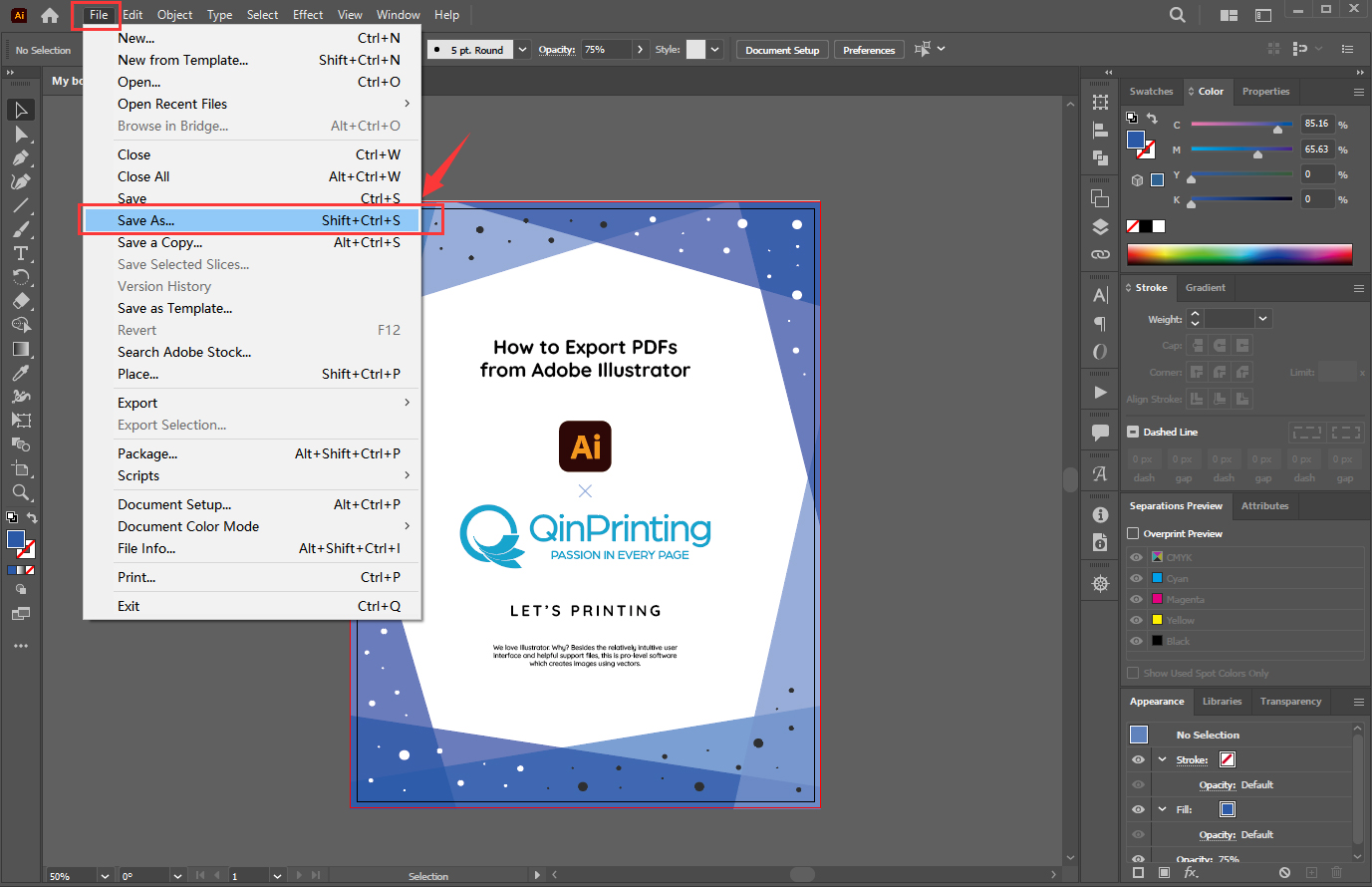Select the Pen tool
This screenshot has height=887, width=1372.
pyautogui.click(x=21, y=157)
